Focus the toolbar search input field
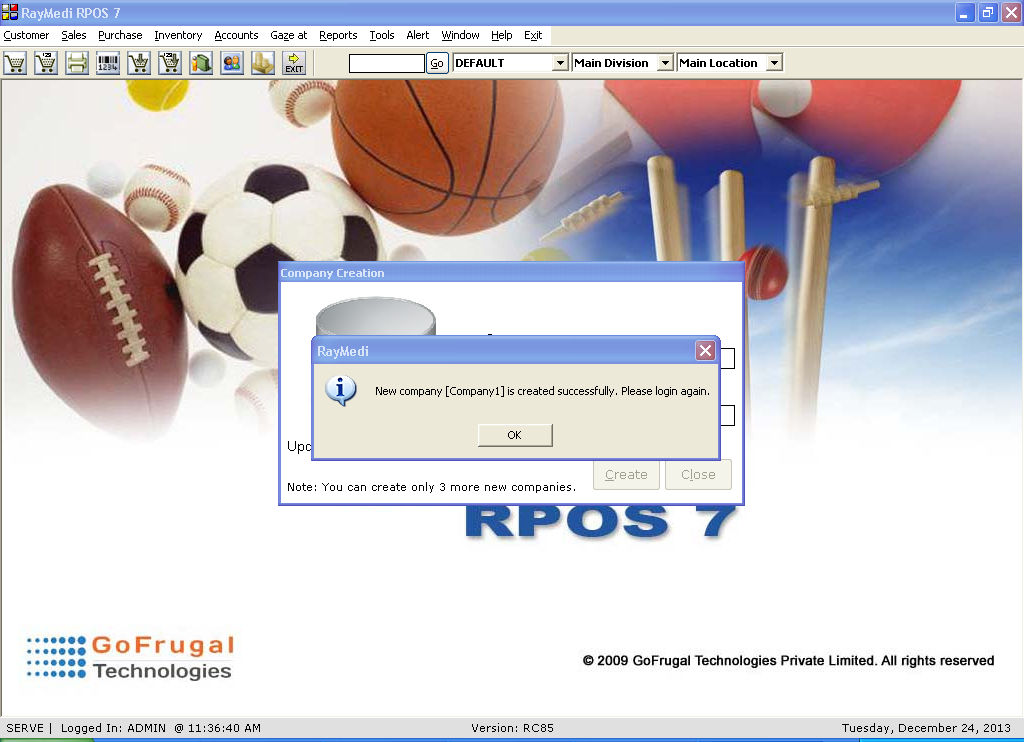The width and height of the screenshot is (1024, 742). [x=387, y=63]
